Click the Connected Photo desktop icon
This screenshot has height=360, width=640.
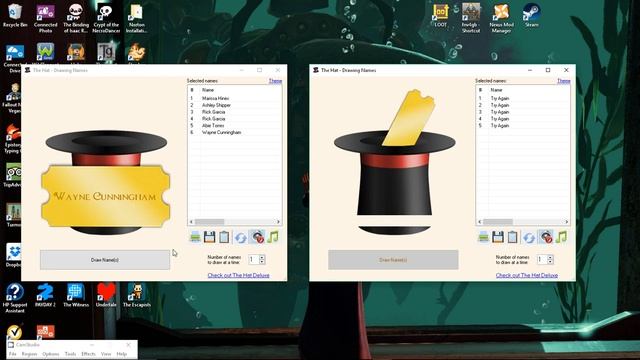[45, 18]
